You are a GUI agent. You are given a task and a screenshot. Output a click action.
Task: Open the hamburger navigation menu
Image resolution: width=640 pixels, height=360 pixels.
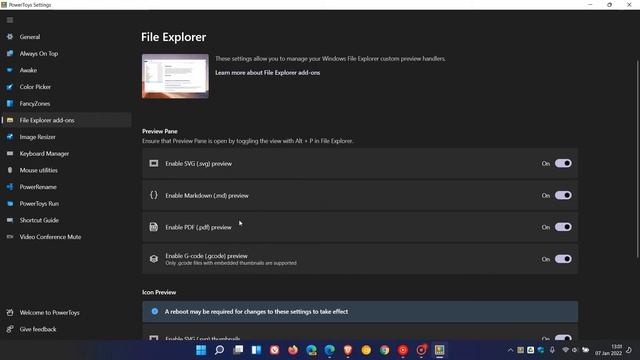[10, 20]
